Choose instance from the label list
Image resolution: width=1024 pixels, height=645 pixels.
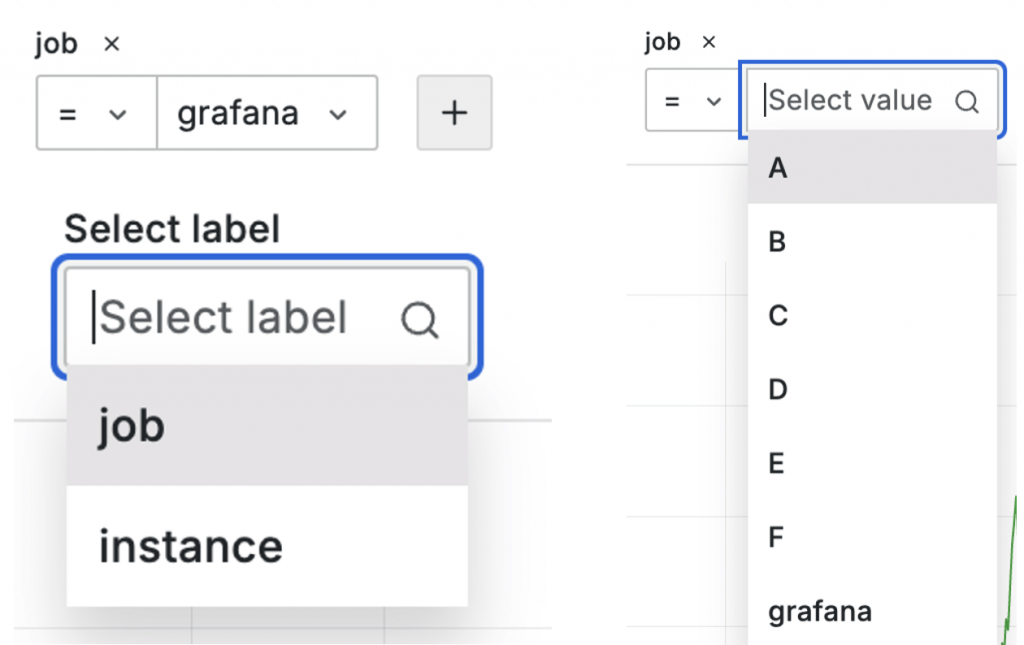point(266,546)
